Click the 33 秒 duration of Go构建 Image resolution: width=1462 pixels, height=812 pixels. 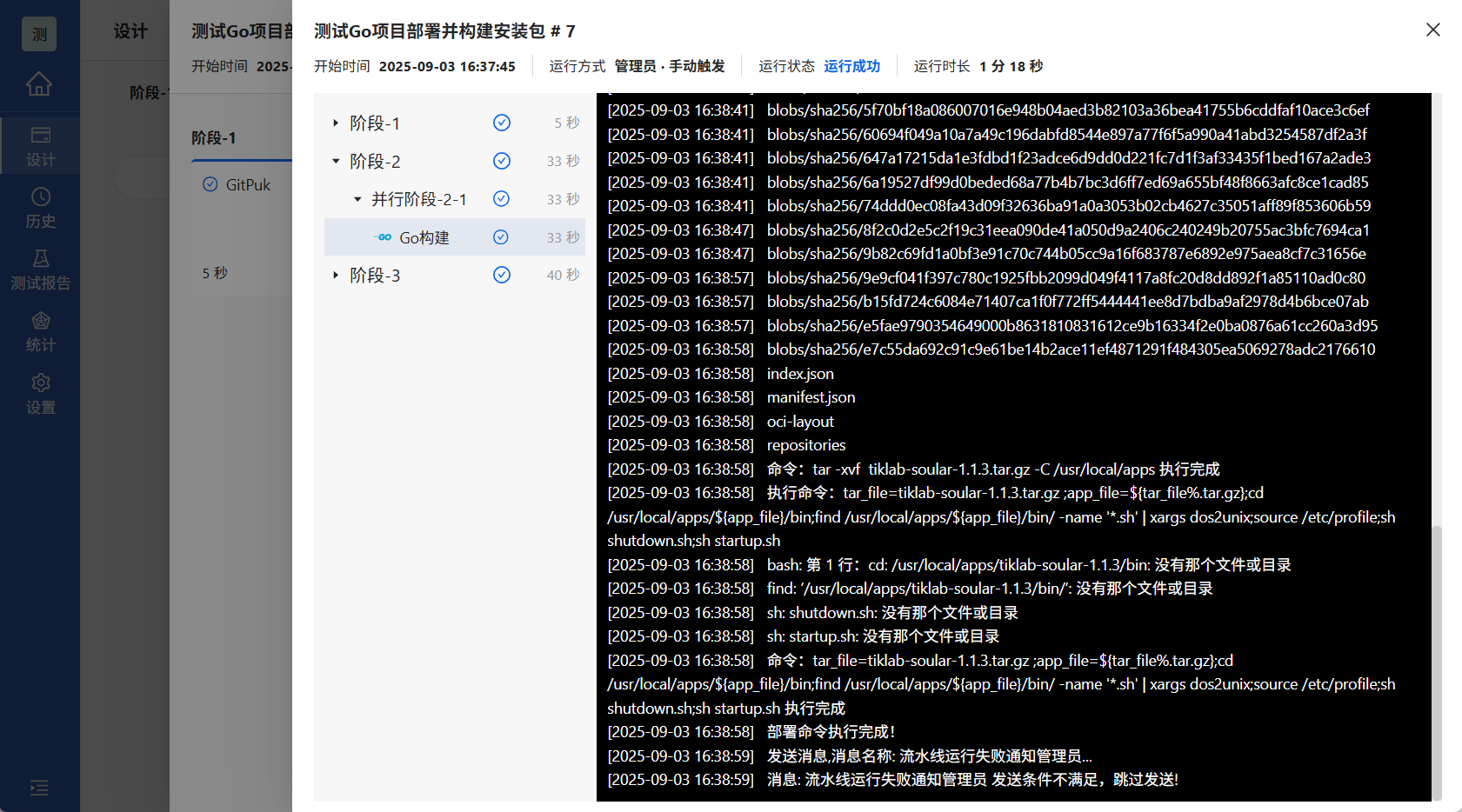click(x=563, y=237)
